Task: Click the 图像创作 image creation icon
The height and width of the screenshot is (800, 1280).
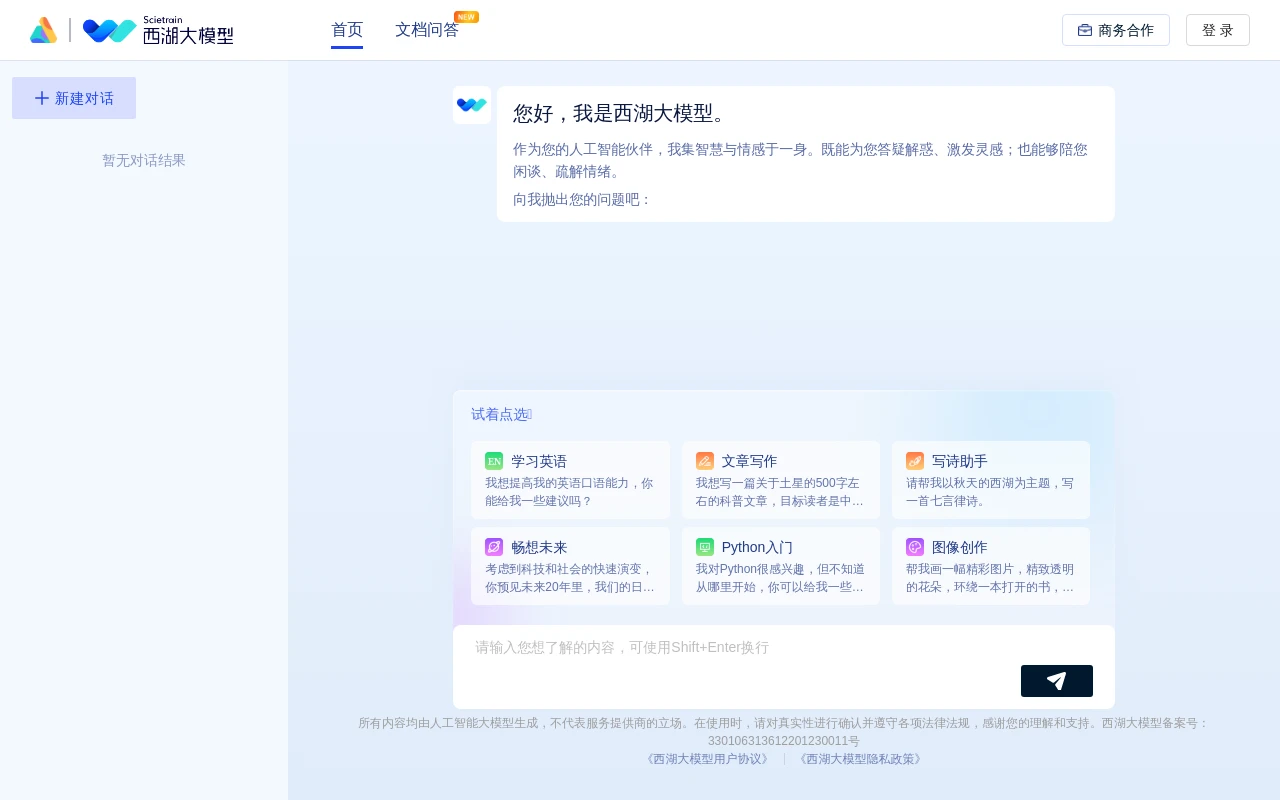Action: 915,547
